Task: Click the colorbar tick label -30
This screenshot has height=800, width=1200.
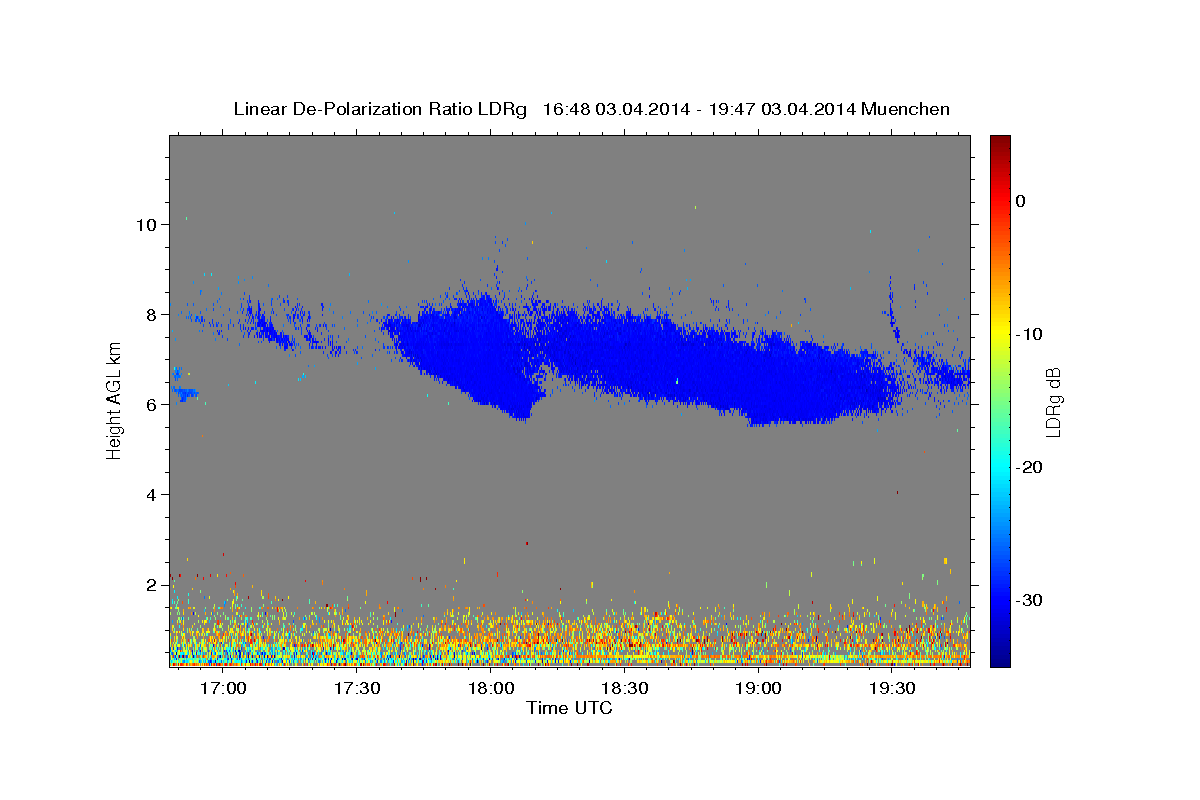Action: point(1029,600)
